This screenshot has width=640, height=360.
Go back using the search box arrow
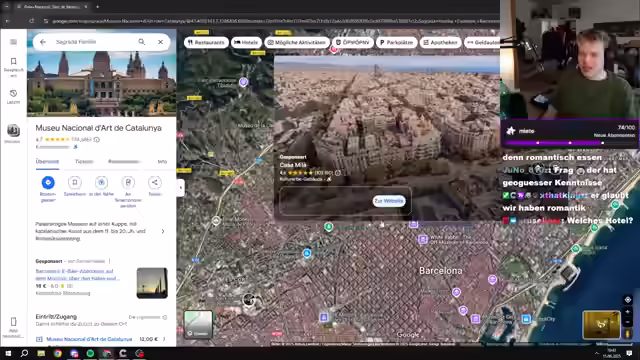click(x=43, y=42)
